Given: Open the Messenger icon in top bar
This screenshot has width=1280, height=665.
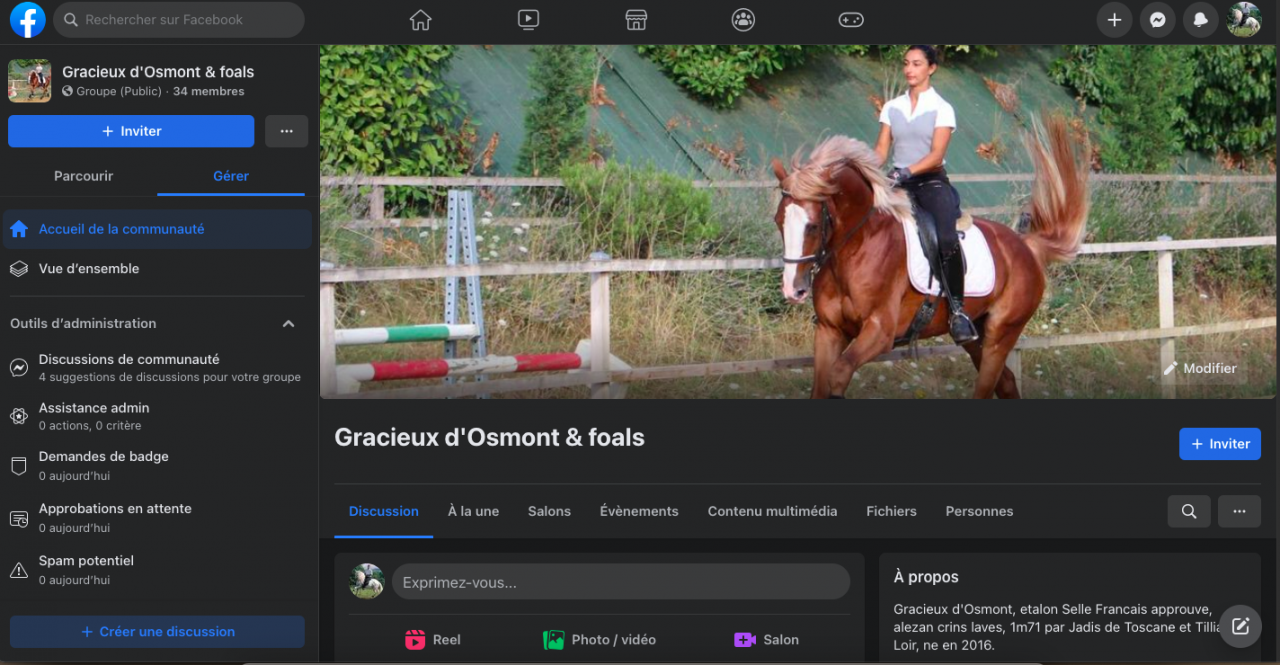Looking at the screenshot, I should click(x=1157, y=20).
